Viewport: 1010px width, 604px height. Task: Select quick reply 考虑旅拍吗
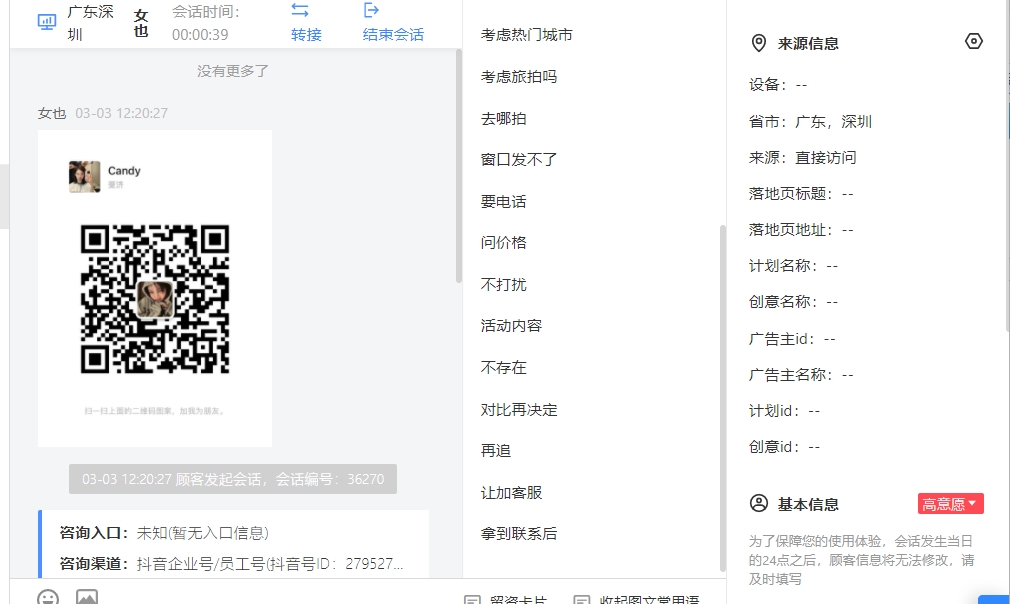pyautogui.click(x=519, y=77)
